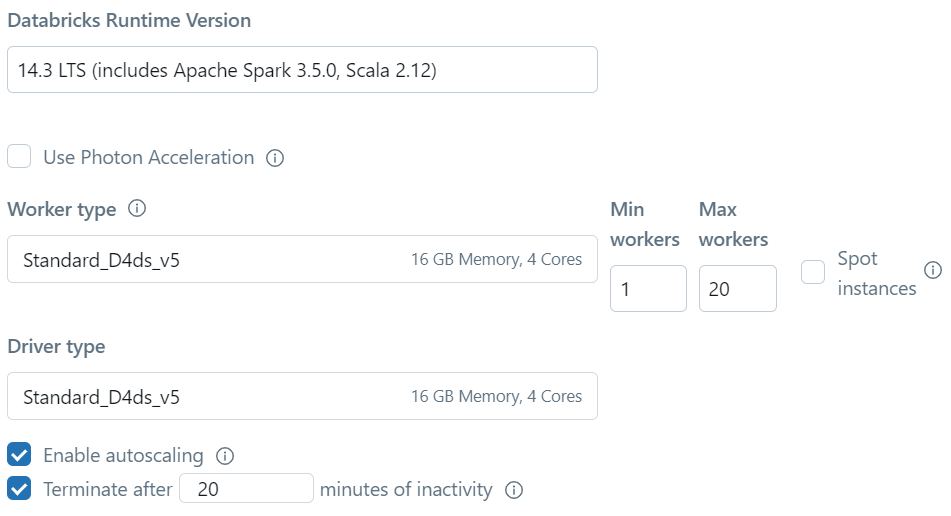Screen dimensions: 951x516
Task: Expand the Driver type dropdown
Action: tap(302, 396)
